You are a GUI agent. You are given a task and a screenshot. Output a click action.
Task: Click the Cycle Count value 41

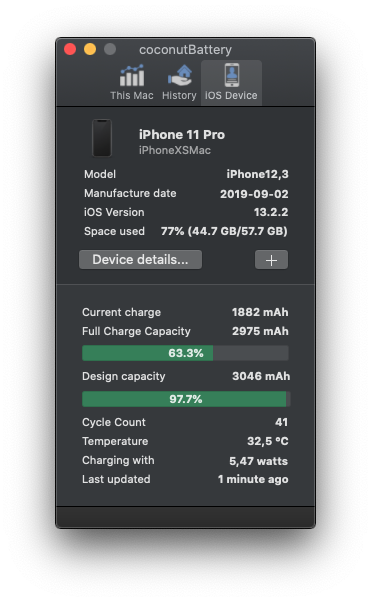tap(282, 422)
